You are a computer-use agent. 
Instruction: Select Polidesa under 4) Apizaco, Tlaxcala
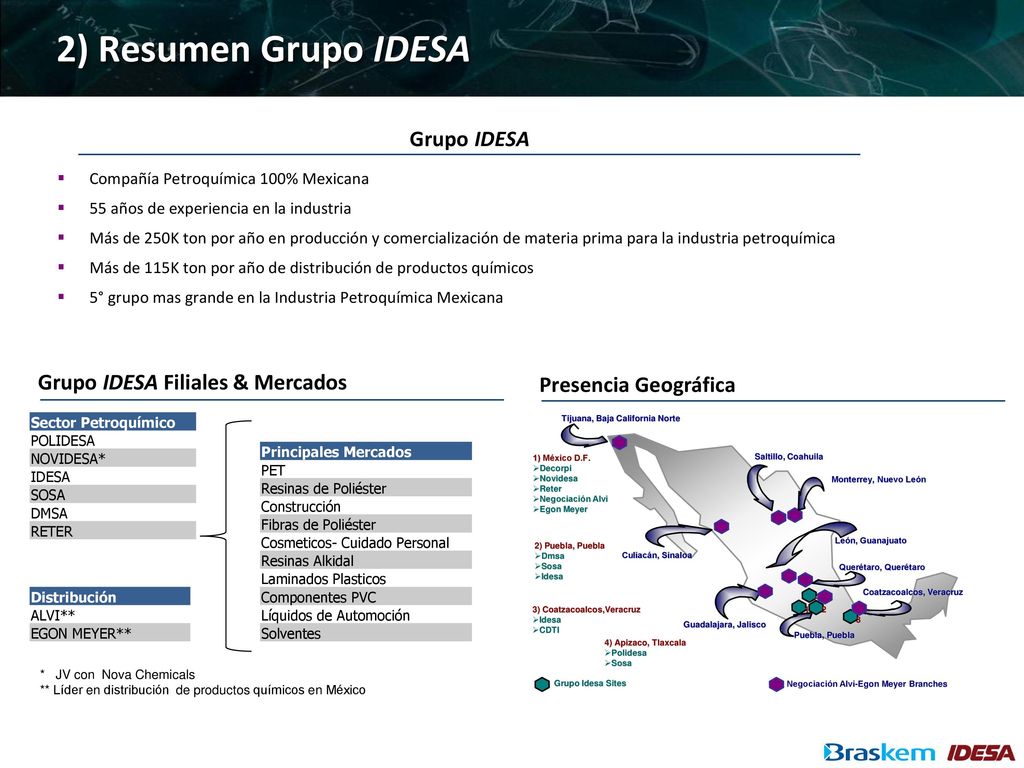click(626, 652)
